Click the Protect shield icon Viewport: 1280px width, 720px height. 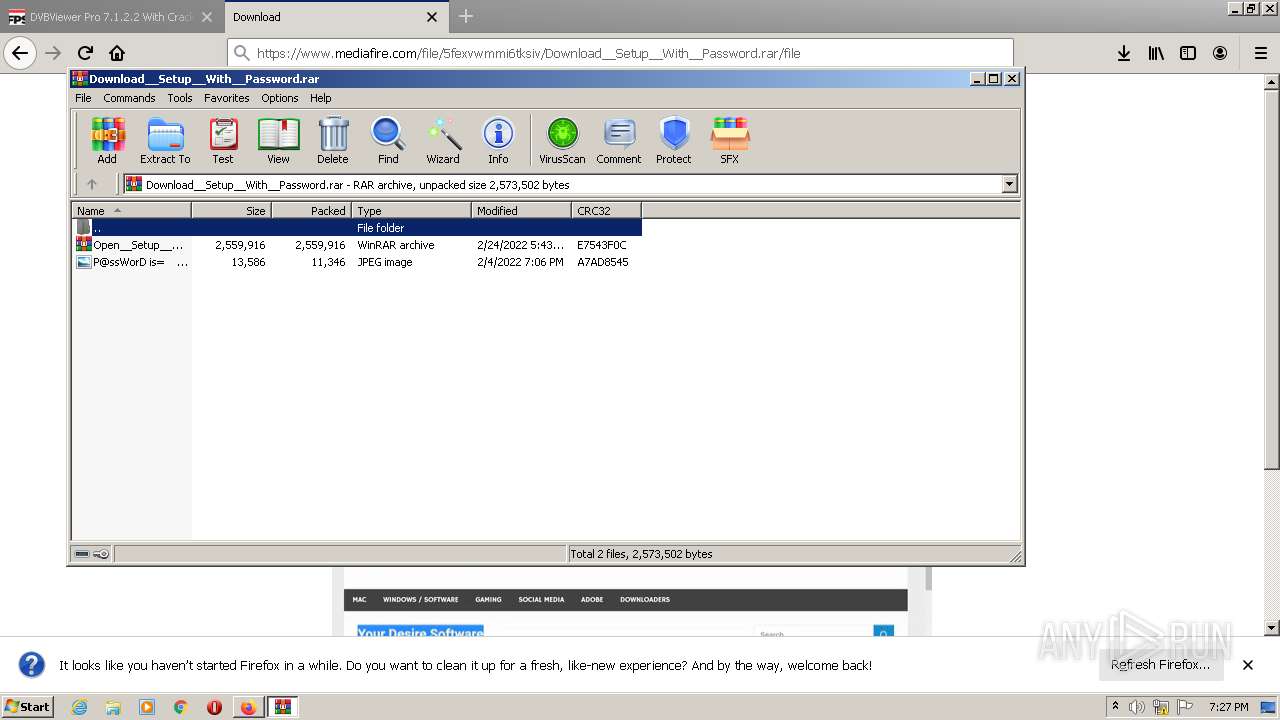[x=674, y=140]
